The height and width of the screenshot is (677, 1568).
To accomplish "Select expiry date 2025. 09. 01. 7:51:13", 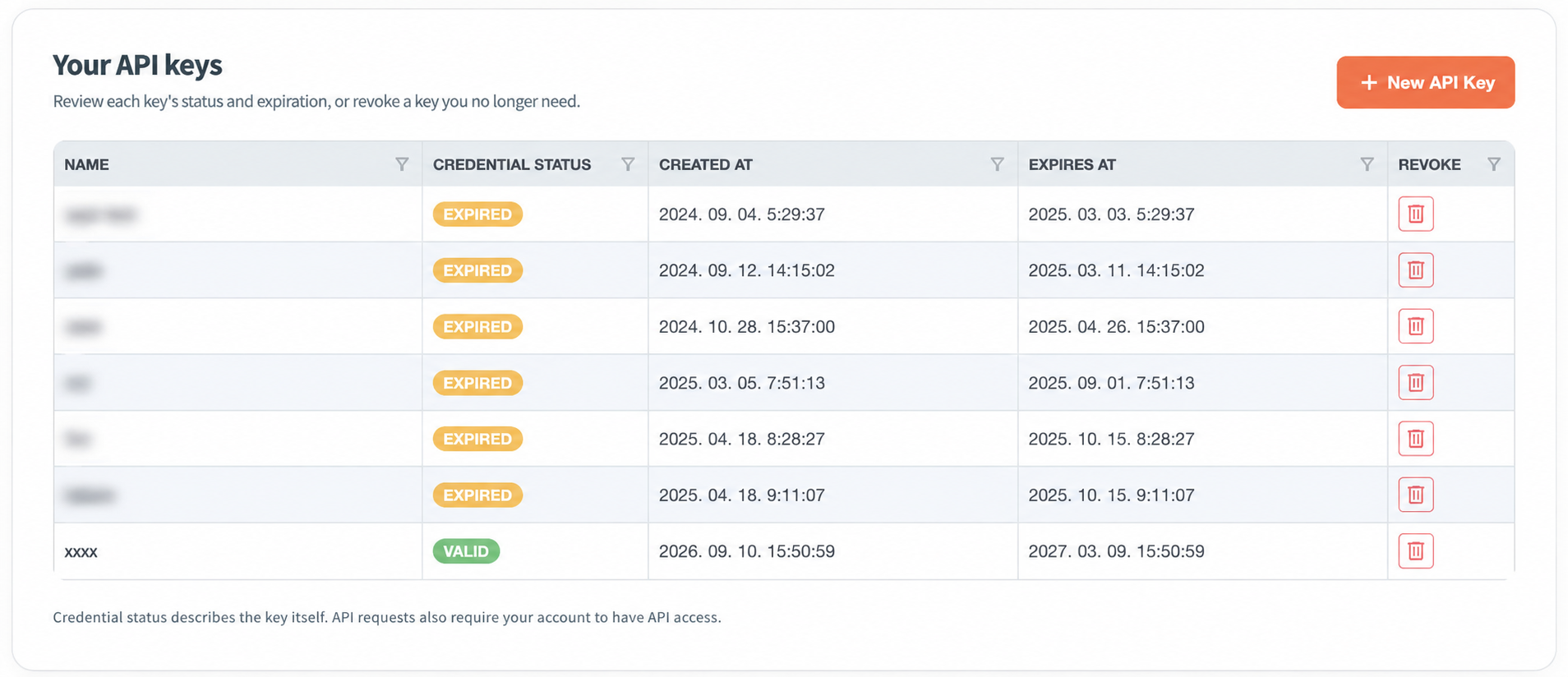I will pos(1111,383).
